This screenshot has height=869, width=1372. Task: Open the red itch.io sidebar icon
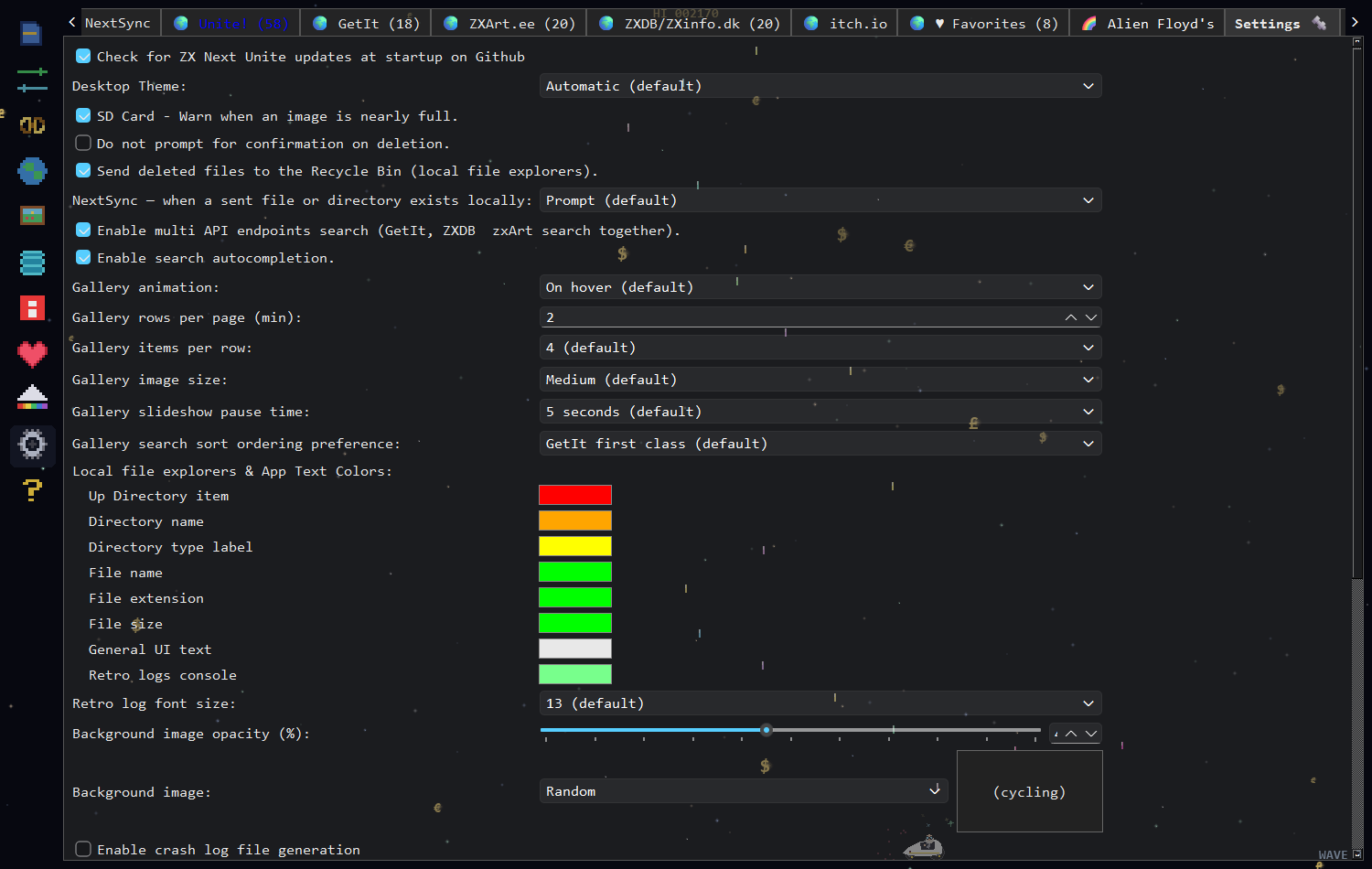click(32, 307)
